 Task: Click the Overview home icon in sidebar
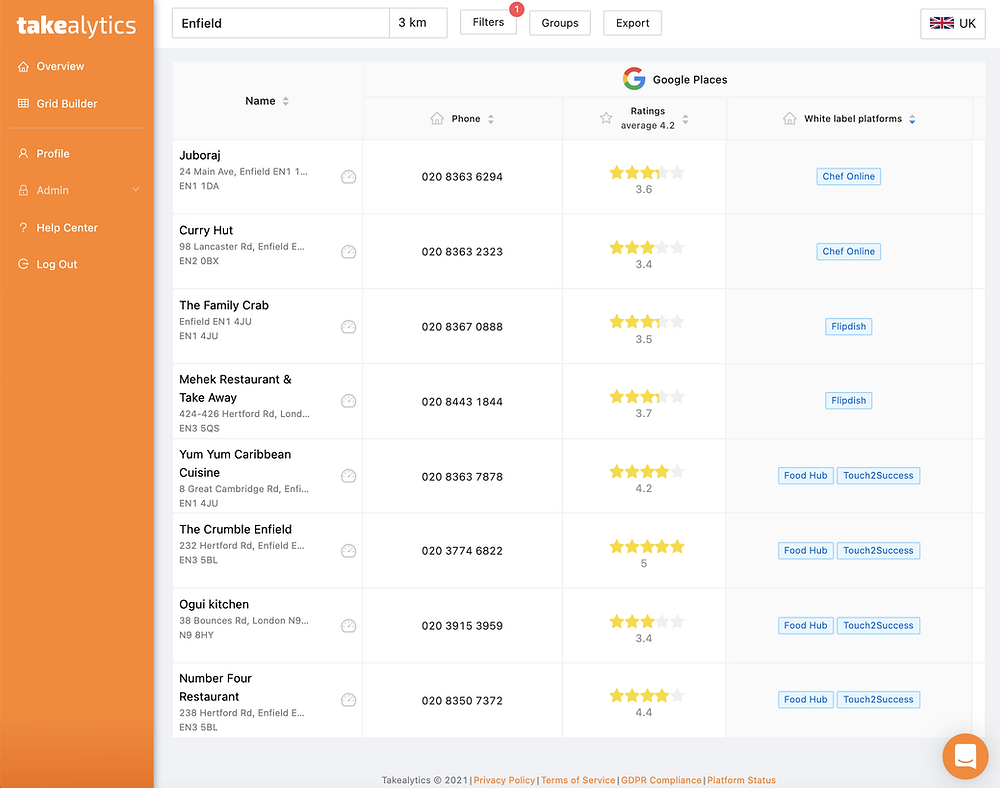point(24,66)
